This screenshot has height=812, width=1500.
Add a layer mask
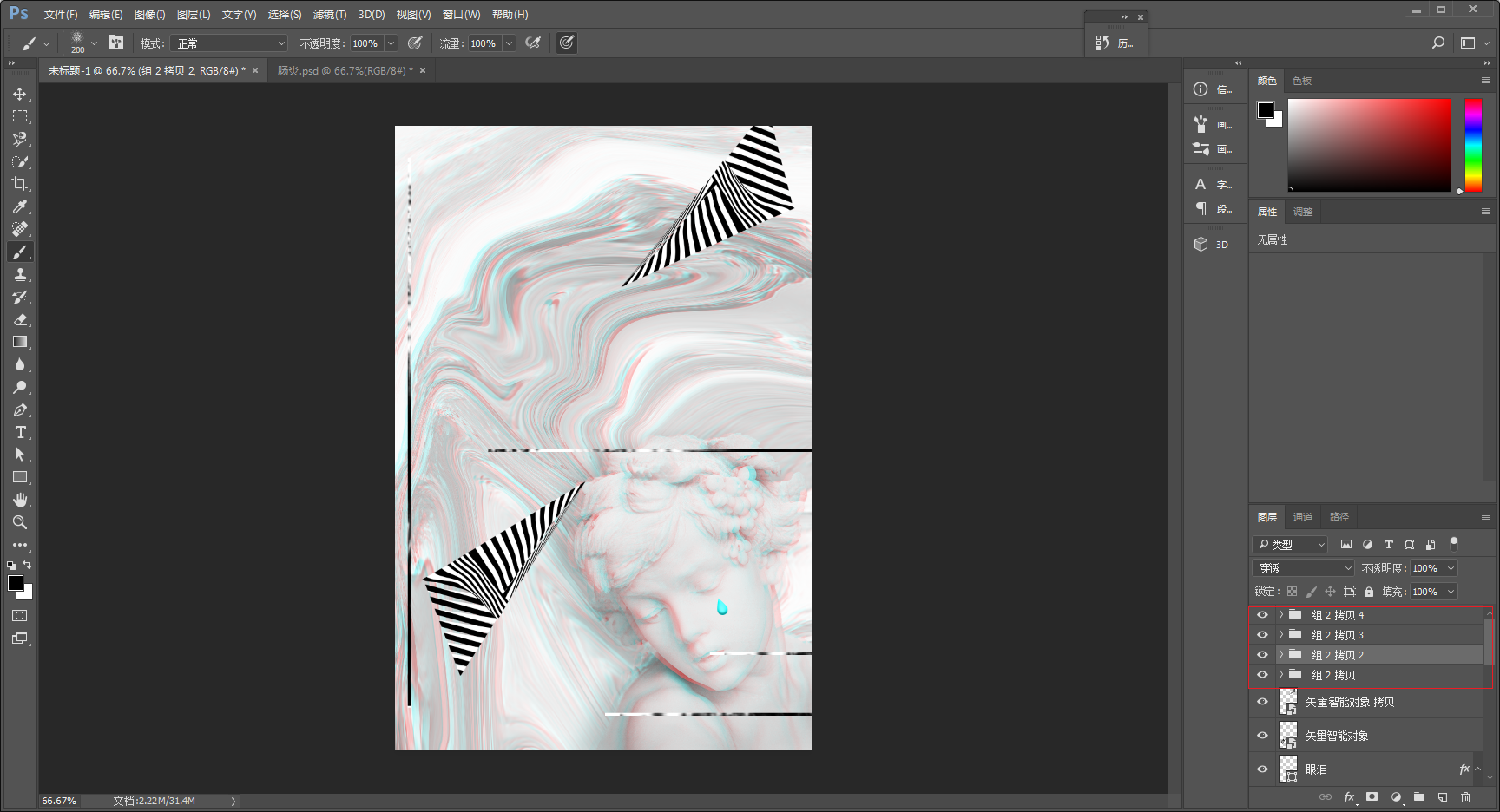pos(1372,797)
